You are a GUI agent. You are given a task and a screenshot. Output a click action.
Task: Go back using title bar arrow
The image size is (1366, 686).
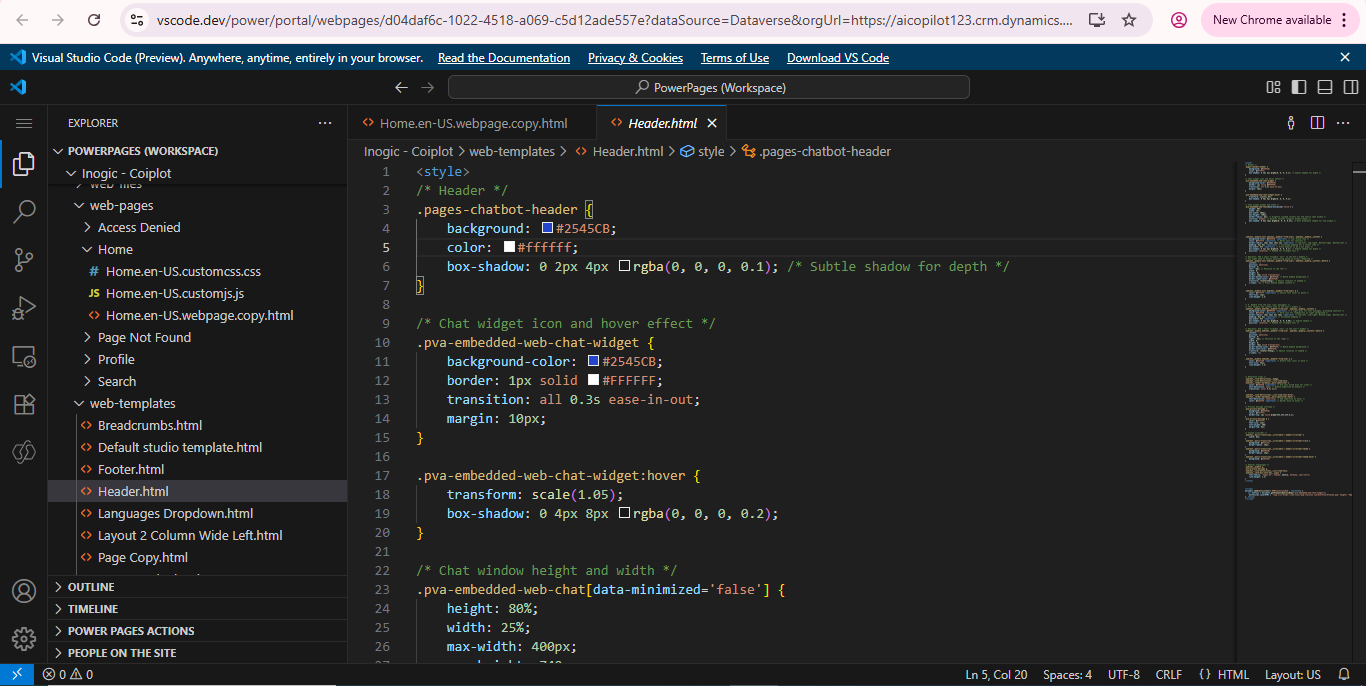(401, 87)
